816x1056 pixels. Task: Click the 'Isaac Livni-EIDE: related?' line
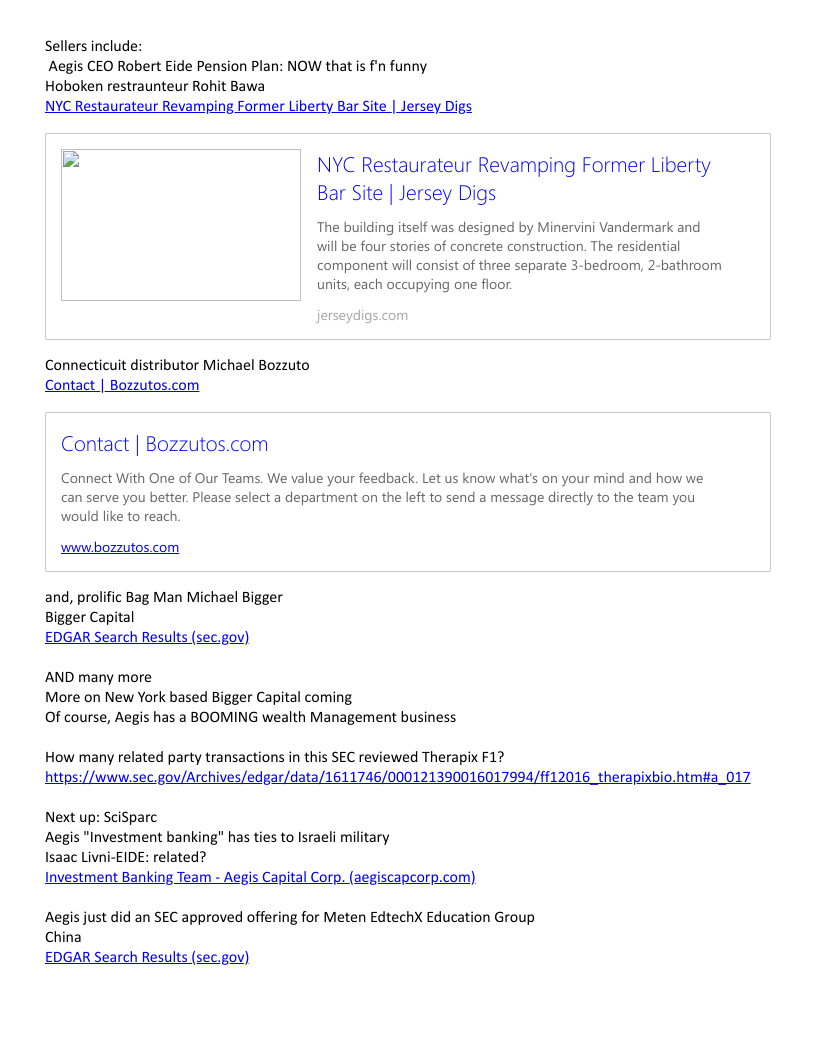pos(125,857)
